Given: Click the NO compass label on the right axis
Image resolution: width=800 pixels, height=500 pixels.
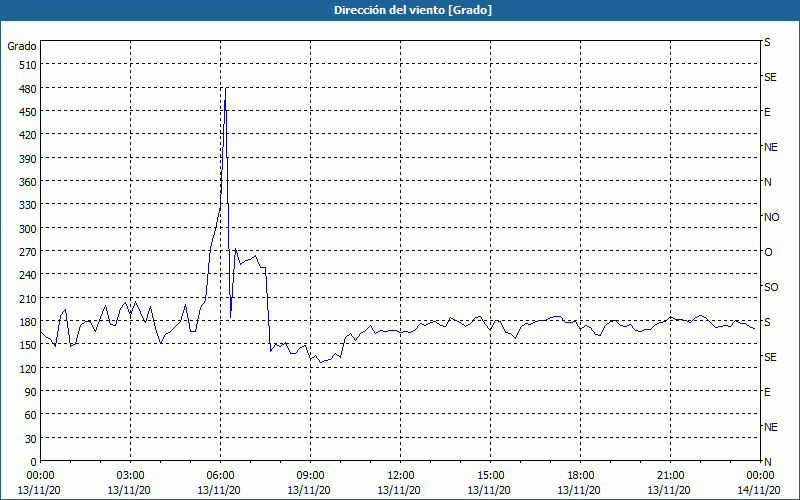Looking at the screenshot, I should [771, 217].
